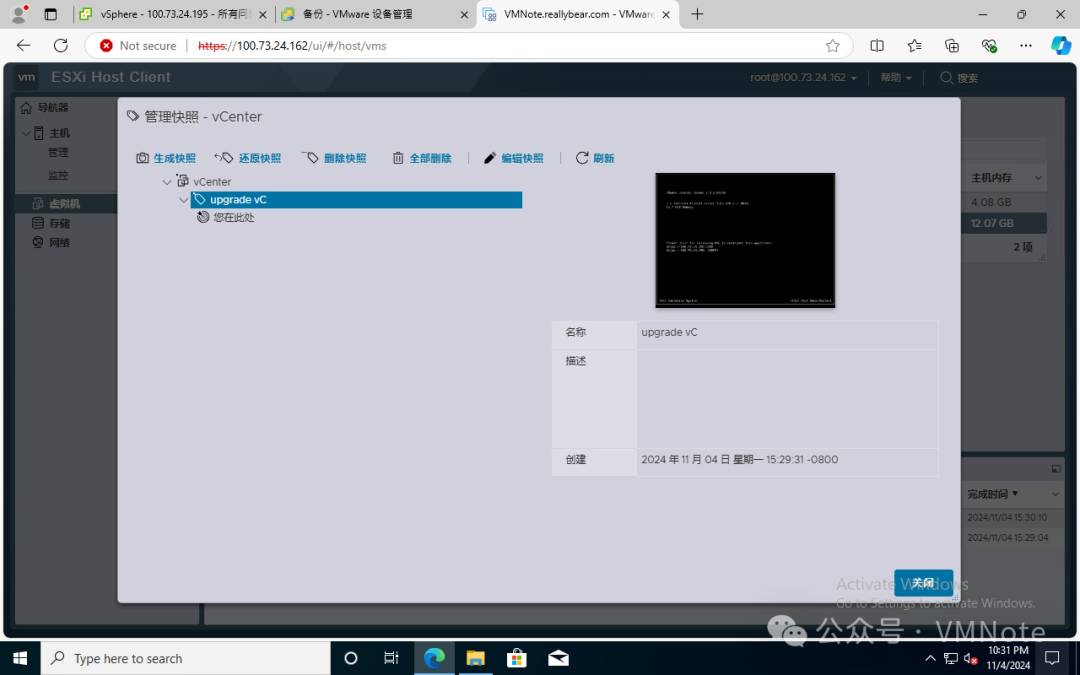Collapse the vCenter tree node

point(167,183)
